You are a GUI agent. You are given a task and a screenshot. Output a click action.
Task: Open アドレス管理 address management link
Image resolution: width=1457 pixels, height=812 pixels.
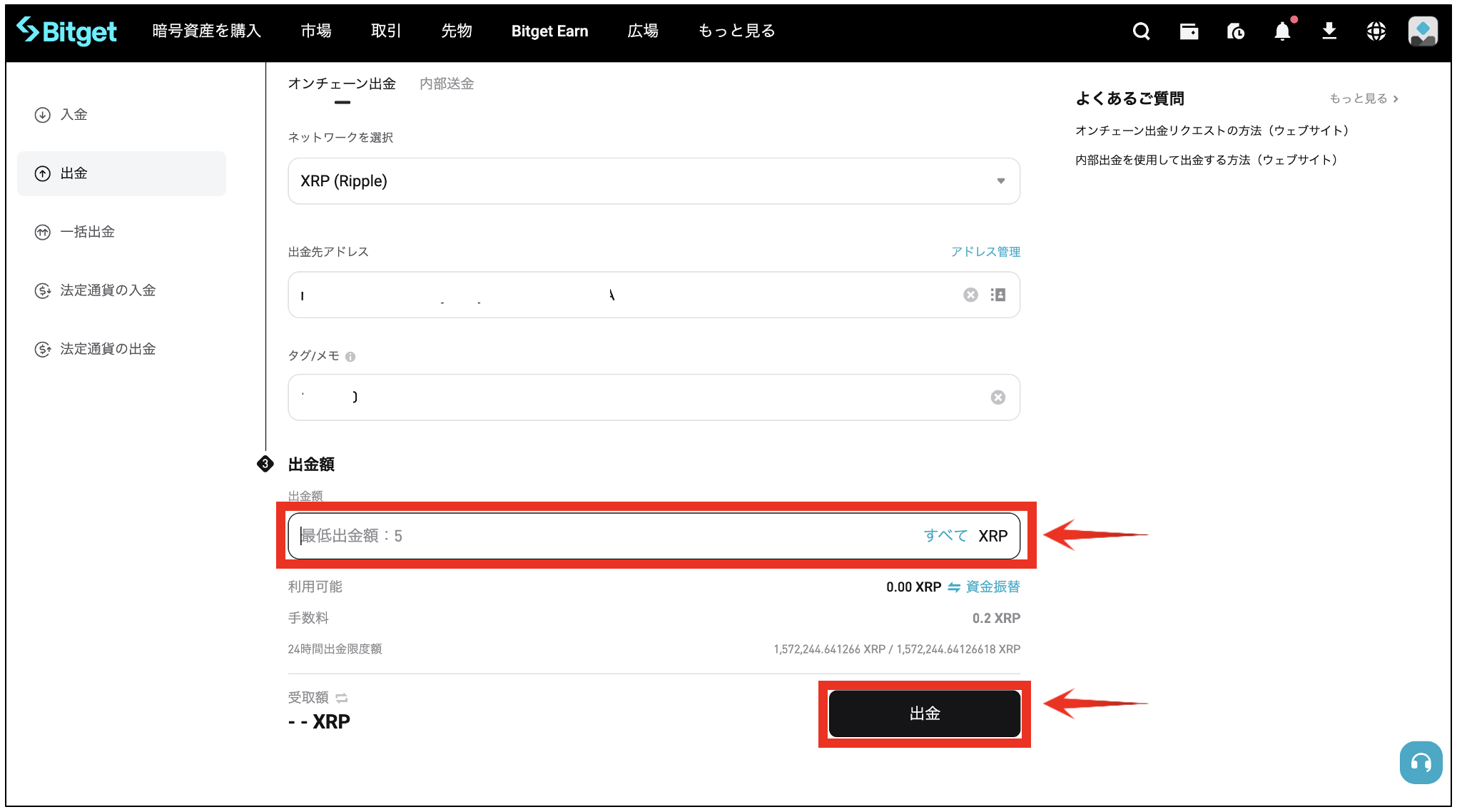click(x=985, y=252)
